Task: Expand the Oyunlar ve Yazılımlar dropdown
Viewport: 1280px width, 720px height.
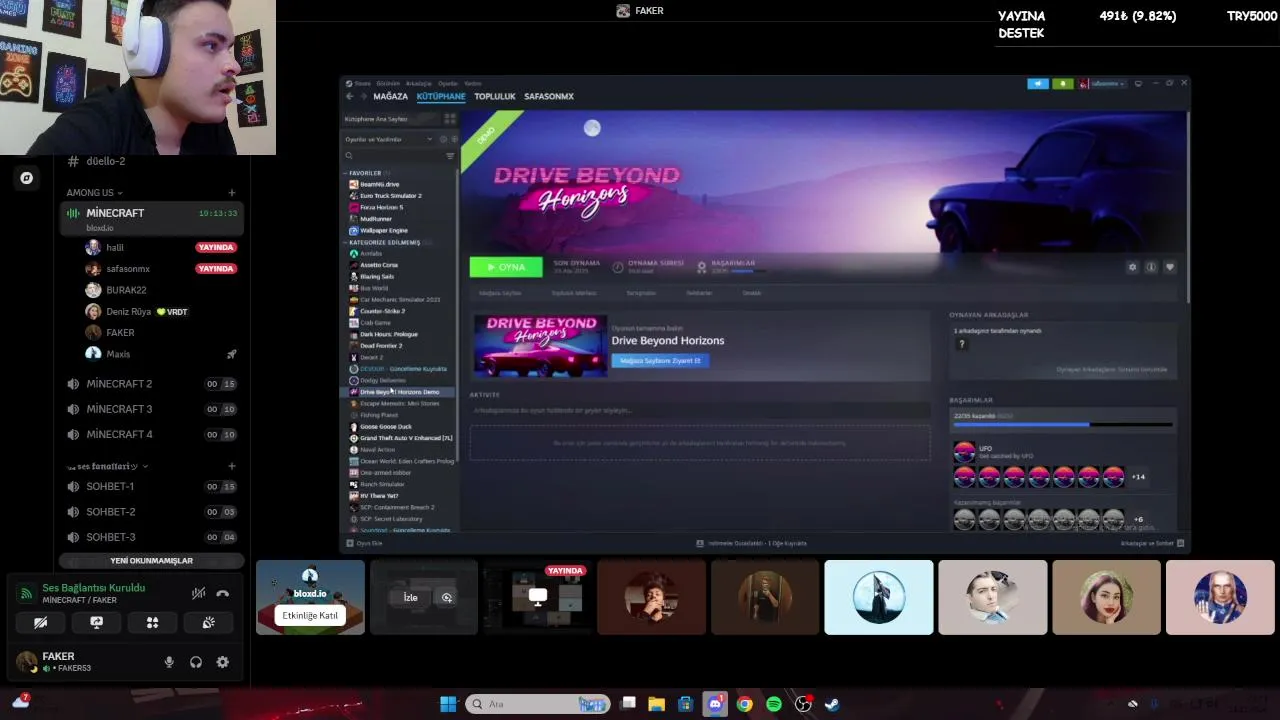Action: 389,139
